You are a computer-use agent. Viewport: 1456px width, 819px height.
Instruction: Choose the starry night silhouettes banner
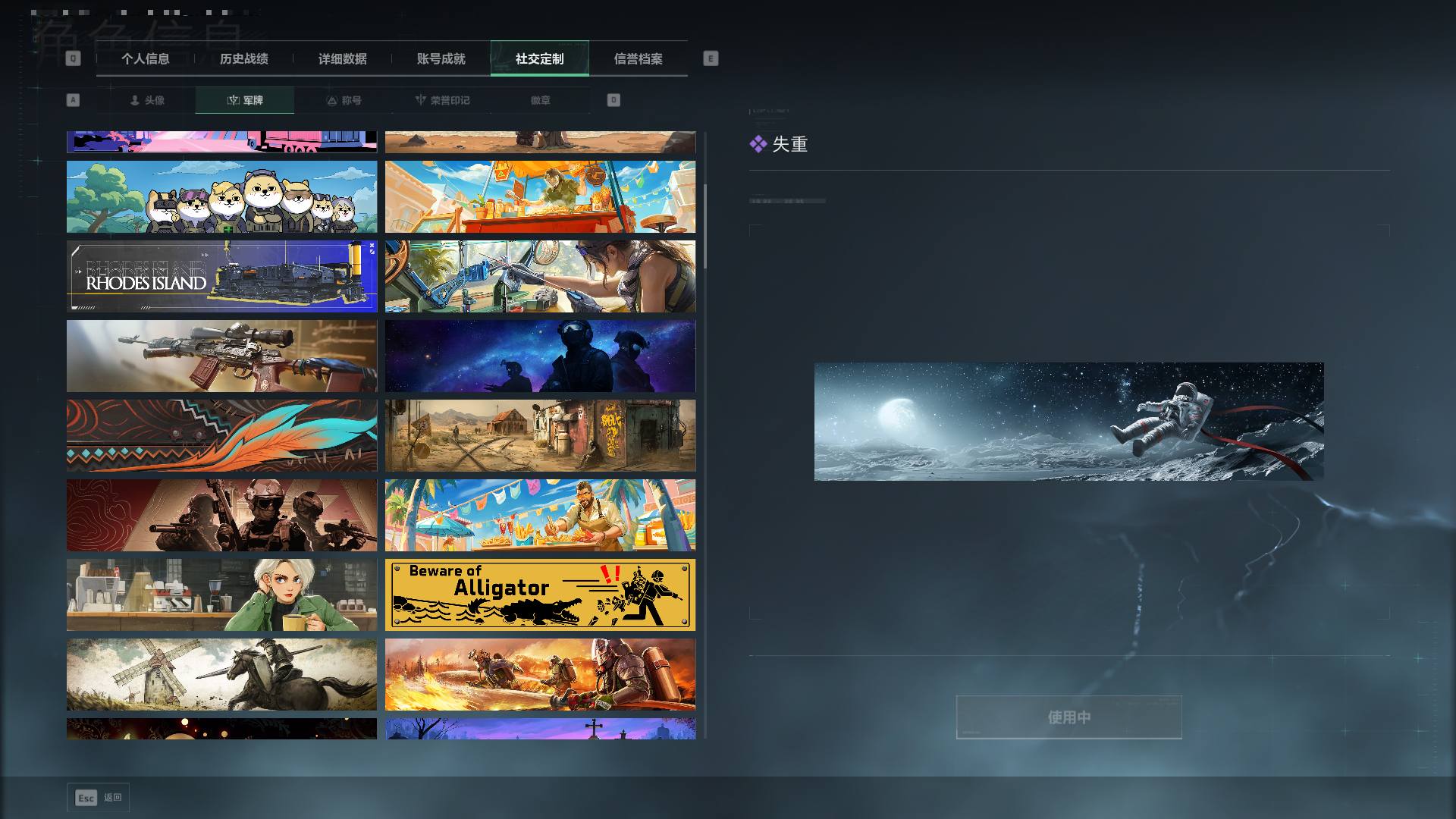(x=540, y=356)
